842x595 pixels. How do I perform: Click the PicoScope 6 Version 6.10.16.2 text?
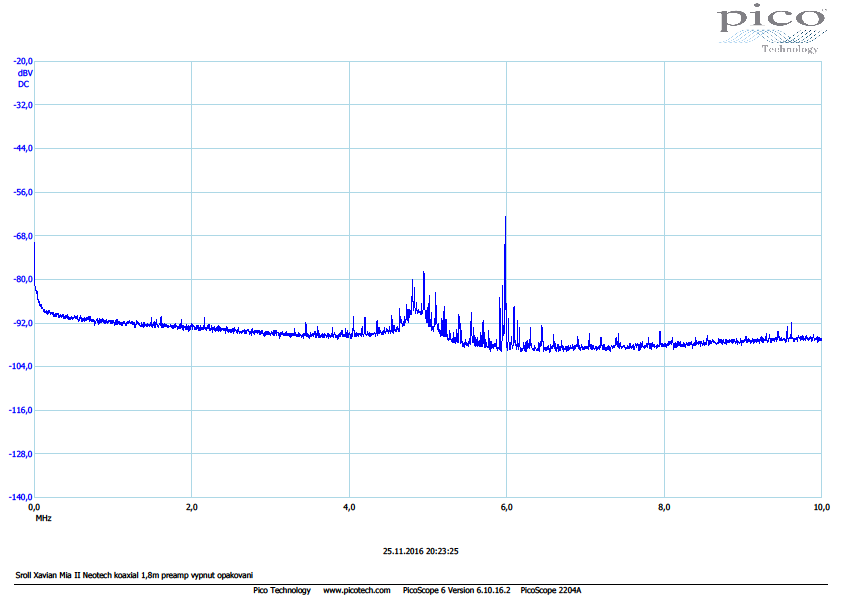pyautogui.click(x=456, y=590)
